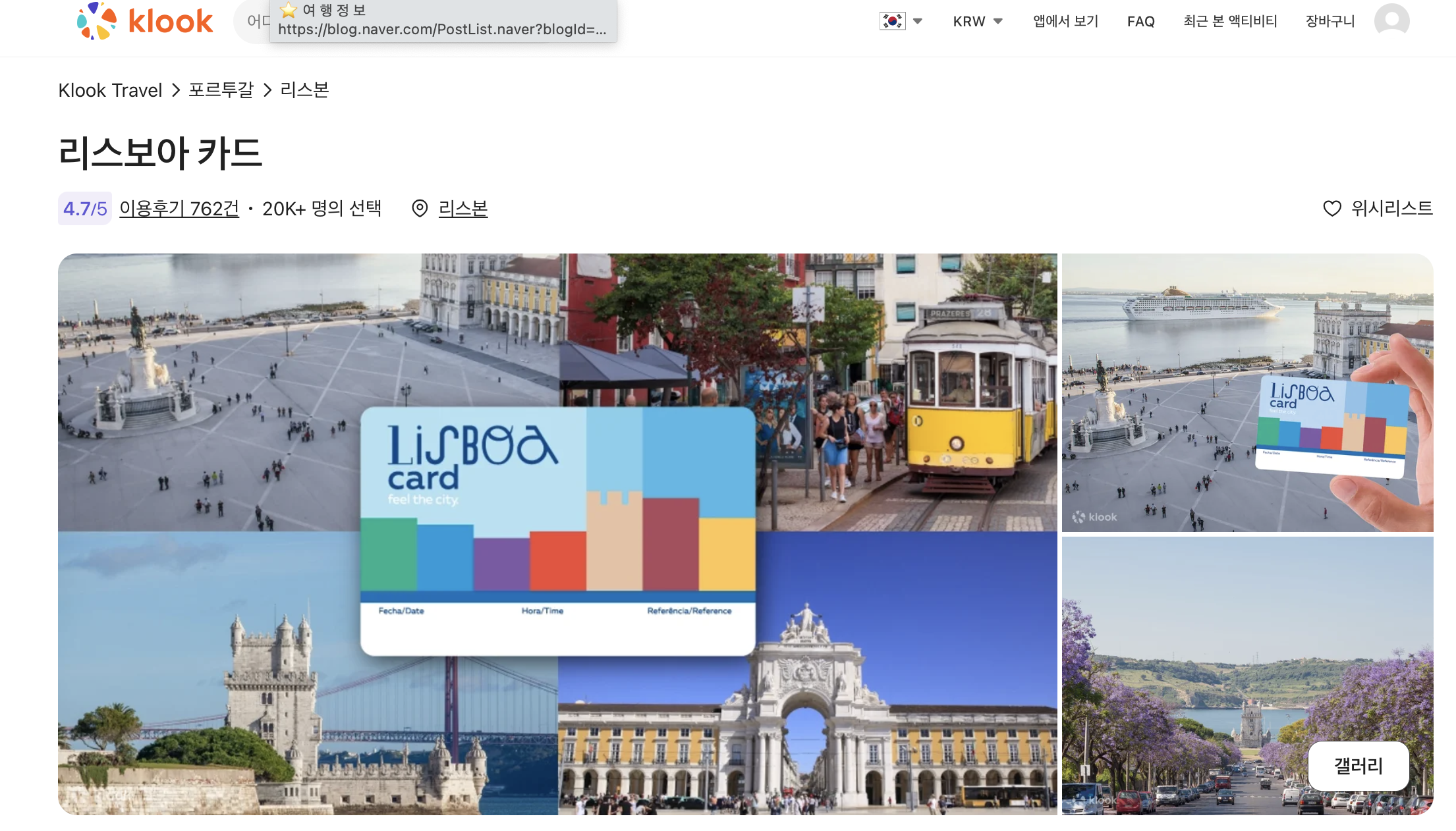Click the Klook logo

point(145,21)
